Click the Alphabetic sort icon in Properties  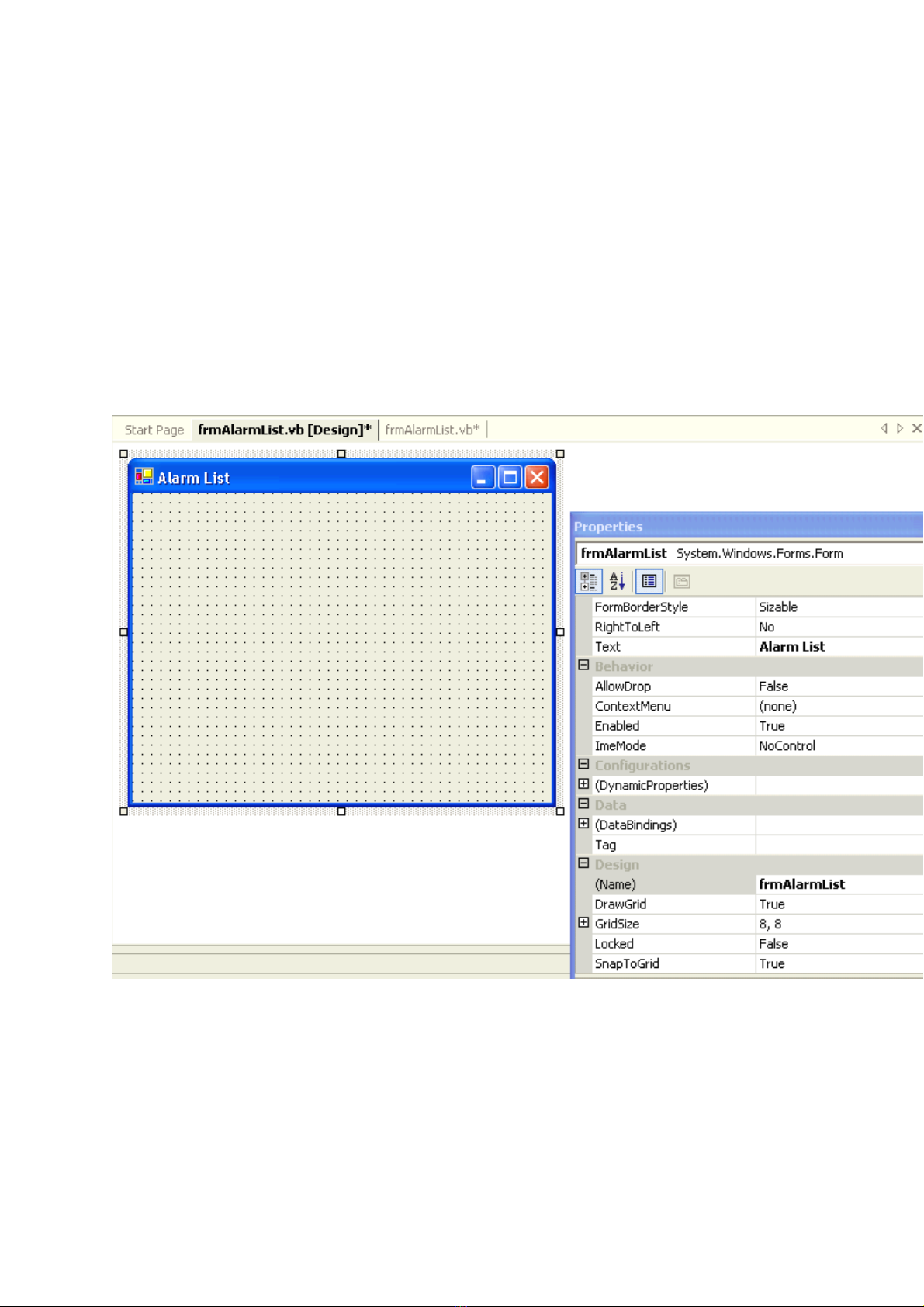pos(618,581)
